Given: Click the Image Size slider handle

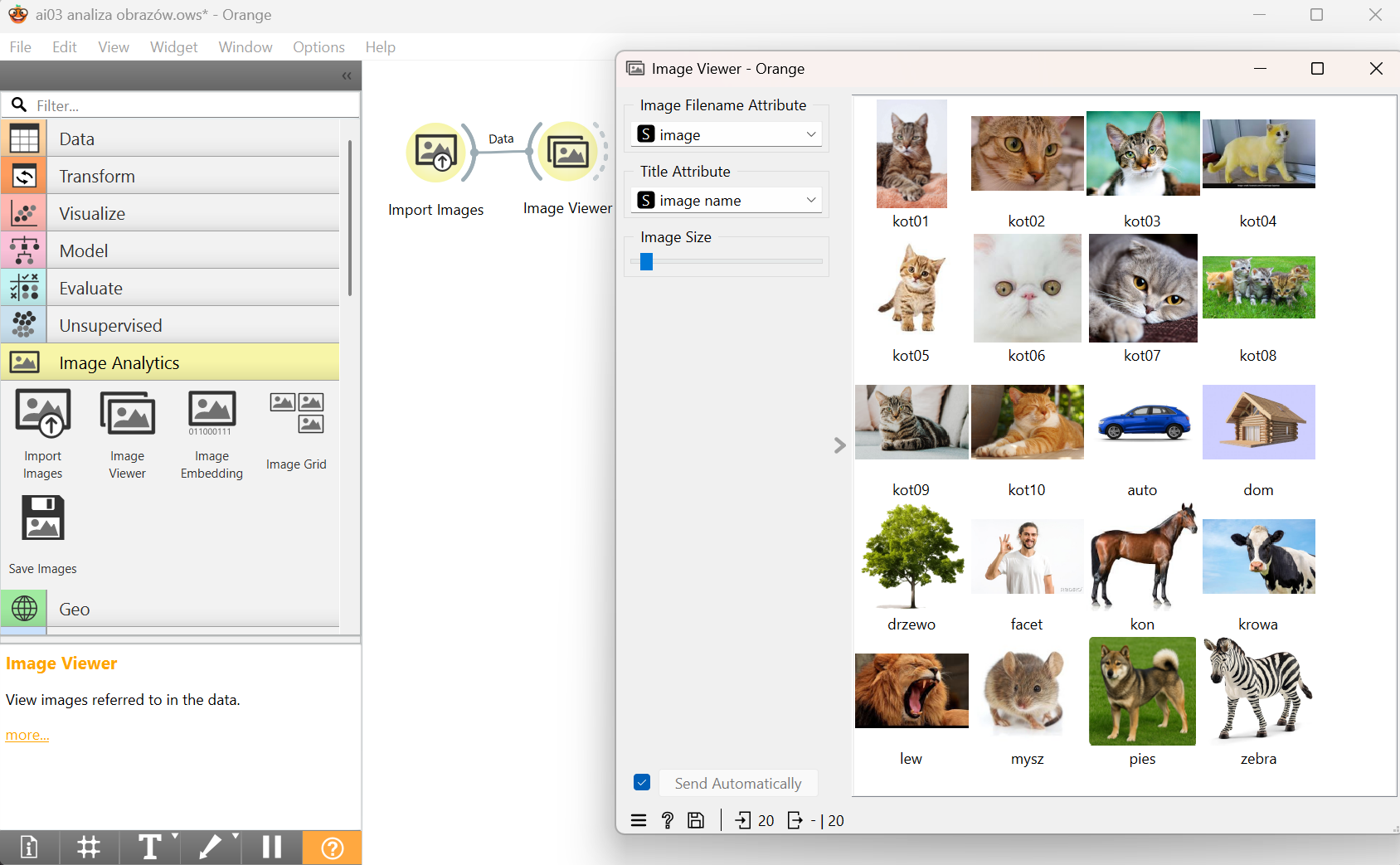Looking at the screenshot, I should click(x=646, y=262).
